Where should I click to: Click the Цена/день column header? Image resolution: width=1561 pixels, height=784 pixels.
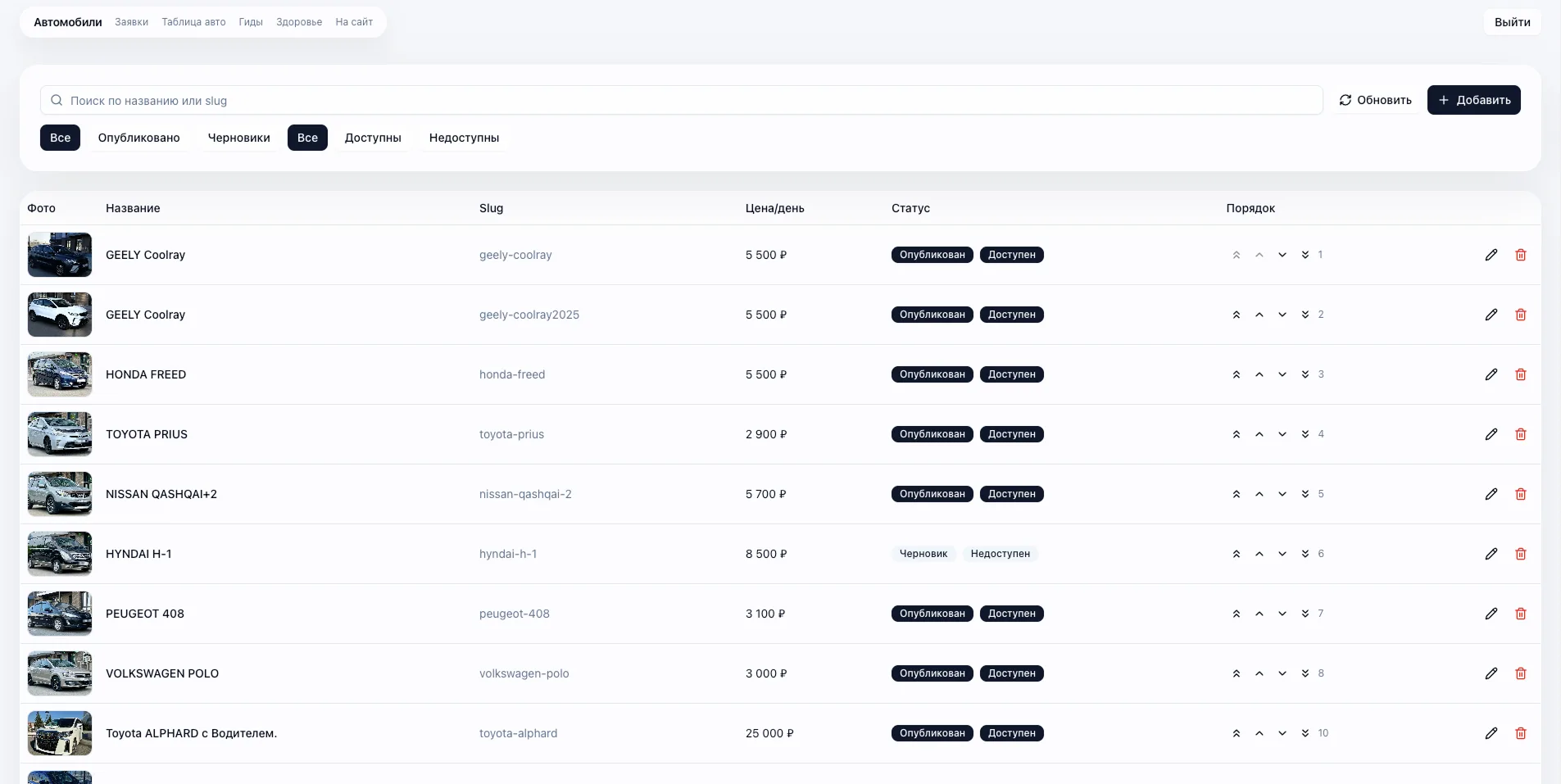pos(775,208)
